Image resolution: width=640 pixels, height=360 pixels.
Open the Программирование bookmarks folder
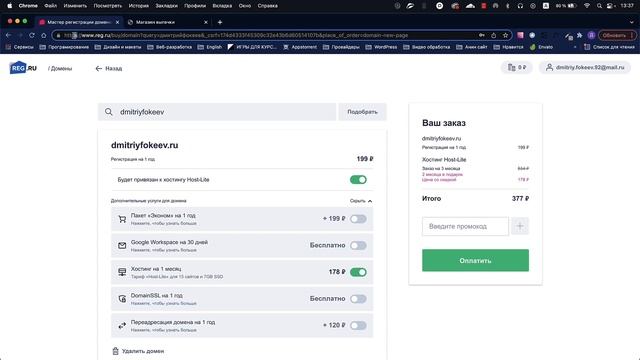coord(64,47)
